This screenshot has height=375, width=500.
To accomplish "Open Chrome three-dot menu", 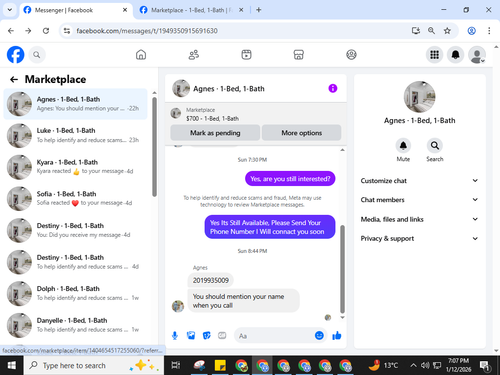I will [489, 31].
